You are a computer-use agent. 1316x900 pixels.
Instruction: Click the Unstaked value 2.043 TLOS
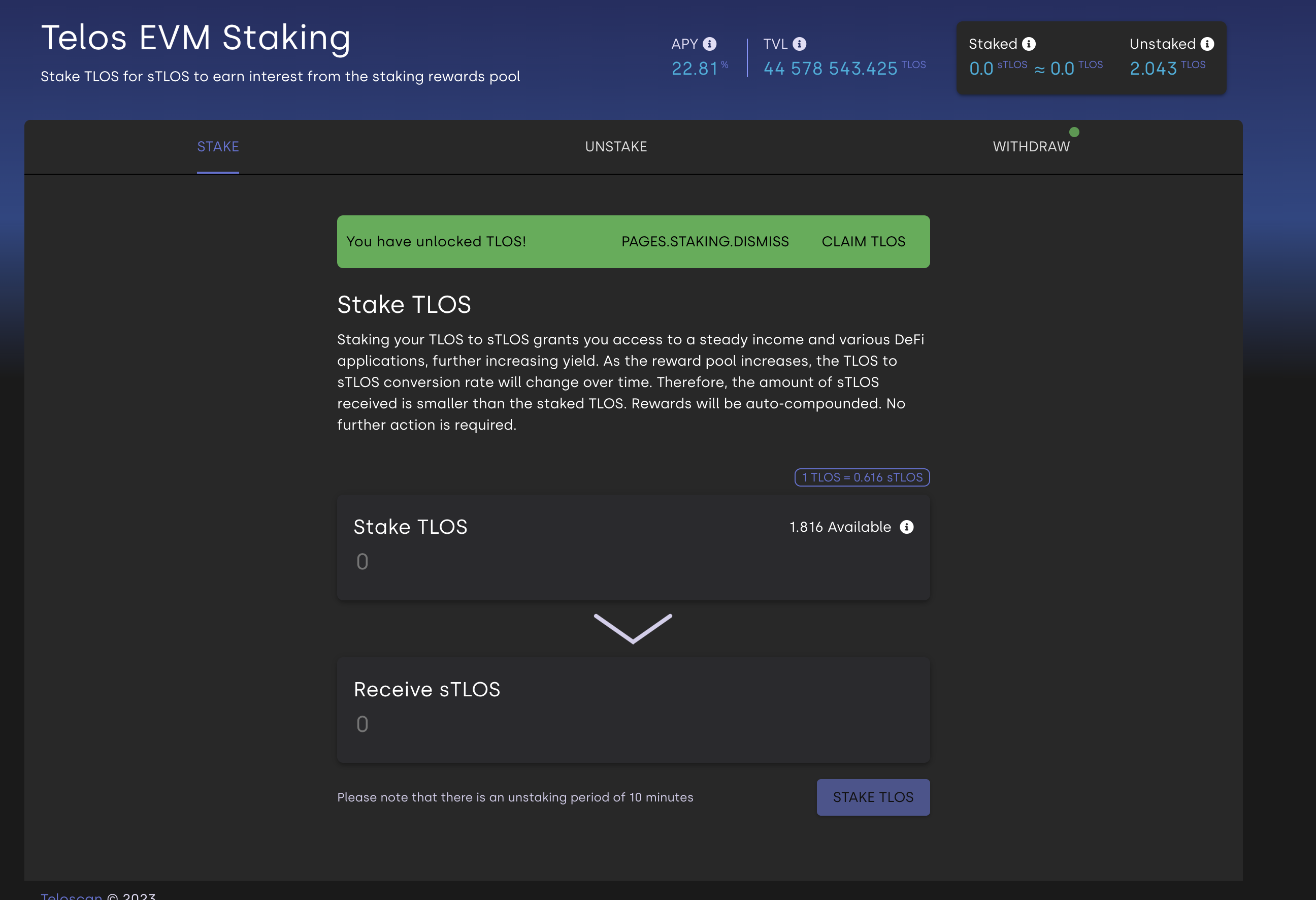coord(1167,68)
